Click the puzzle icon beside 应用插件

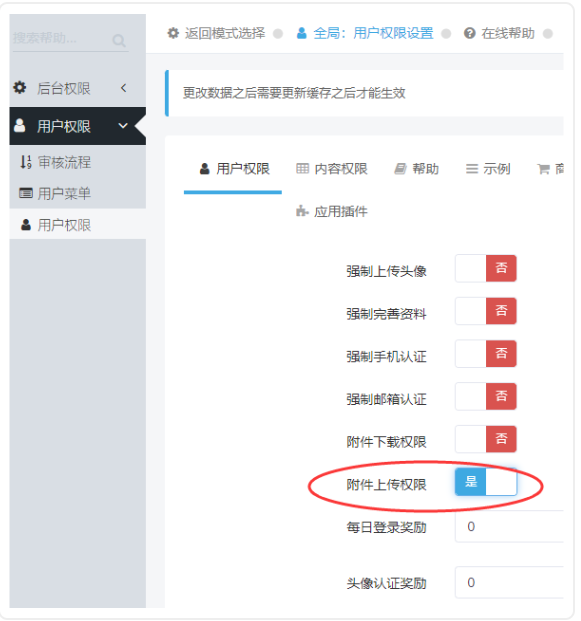click(x=302, y=211)
